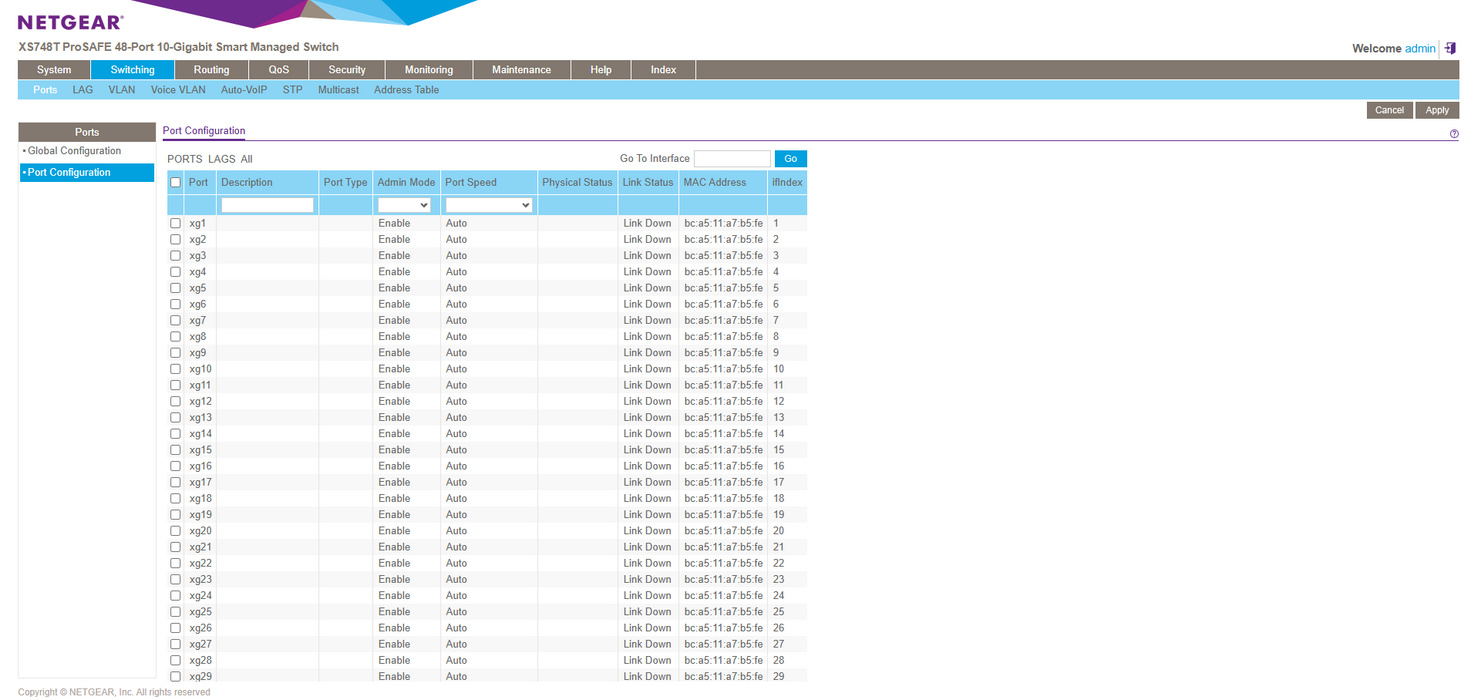This screenshot has width=1478, height=700.
Task: Tick the checkbox for port xg14
Action: (175, 434)
